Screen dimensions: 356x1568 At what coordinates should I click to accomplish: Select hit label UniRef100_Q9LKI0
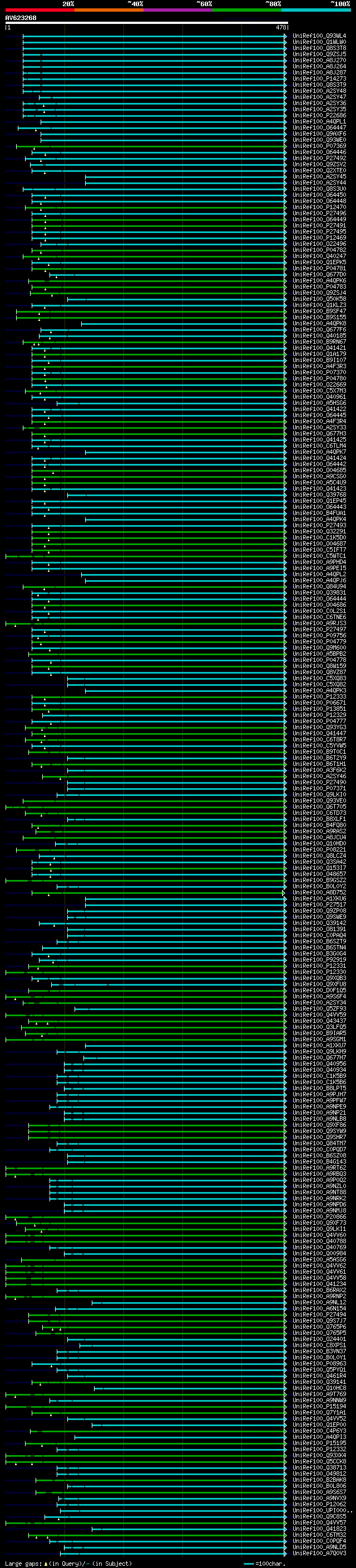click(x=319, y=795)
